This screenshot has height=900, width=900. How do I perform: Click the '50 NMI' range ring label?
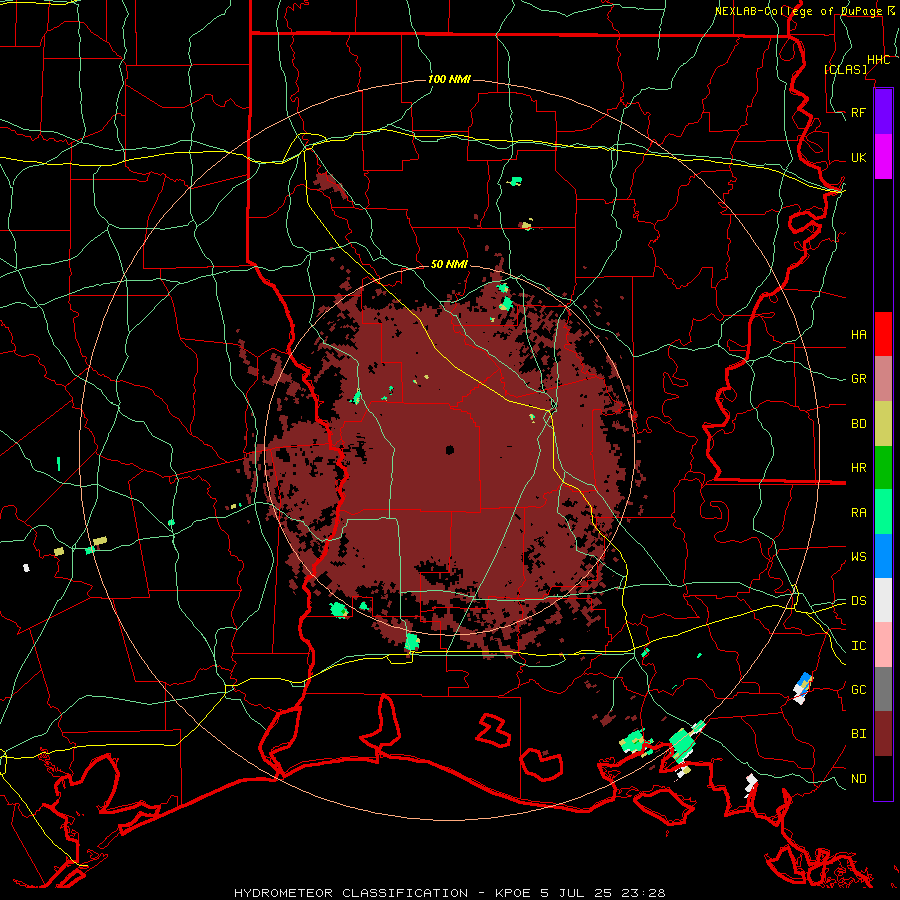tap(449, 264)
